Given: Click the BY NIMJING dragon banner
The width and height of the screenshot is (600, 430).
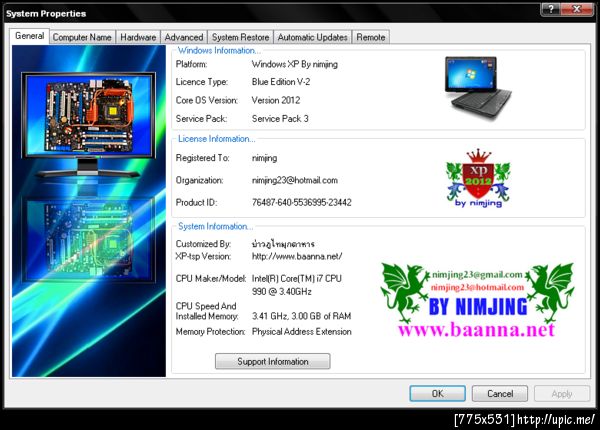Looking at the screenshot, I should tap(477, 300).
